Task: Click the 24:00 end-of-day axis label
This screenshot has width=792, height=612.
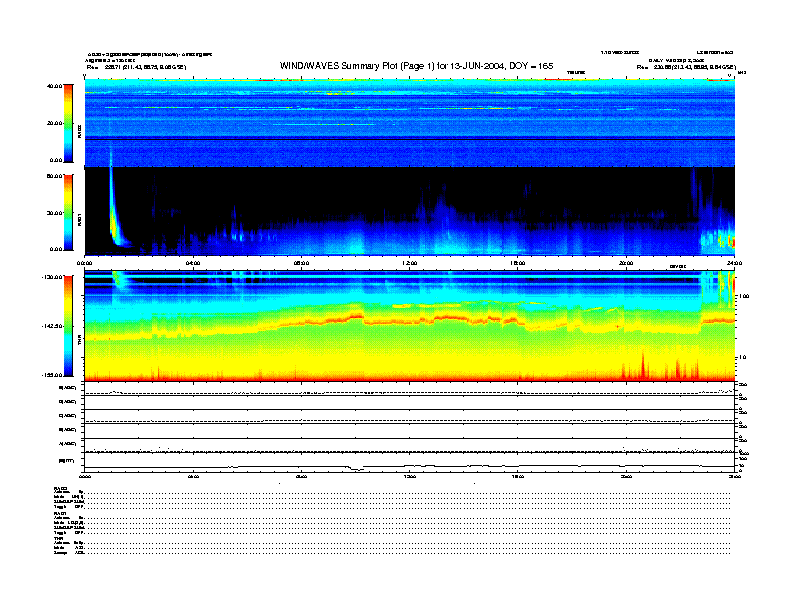Action: point(733,263)
